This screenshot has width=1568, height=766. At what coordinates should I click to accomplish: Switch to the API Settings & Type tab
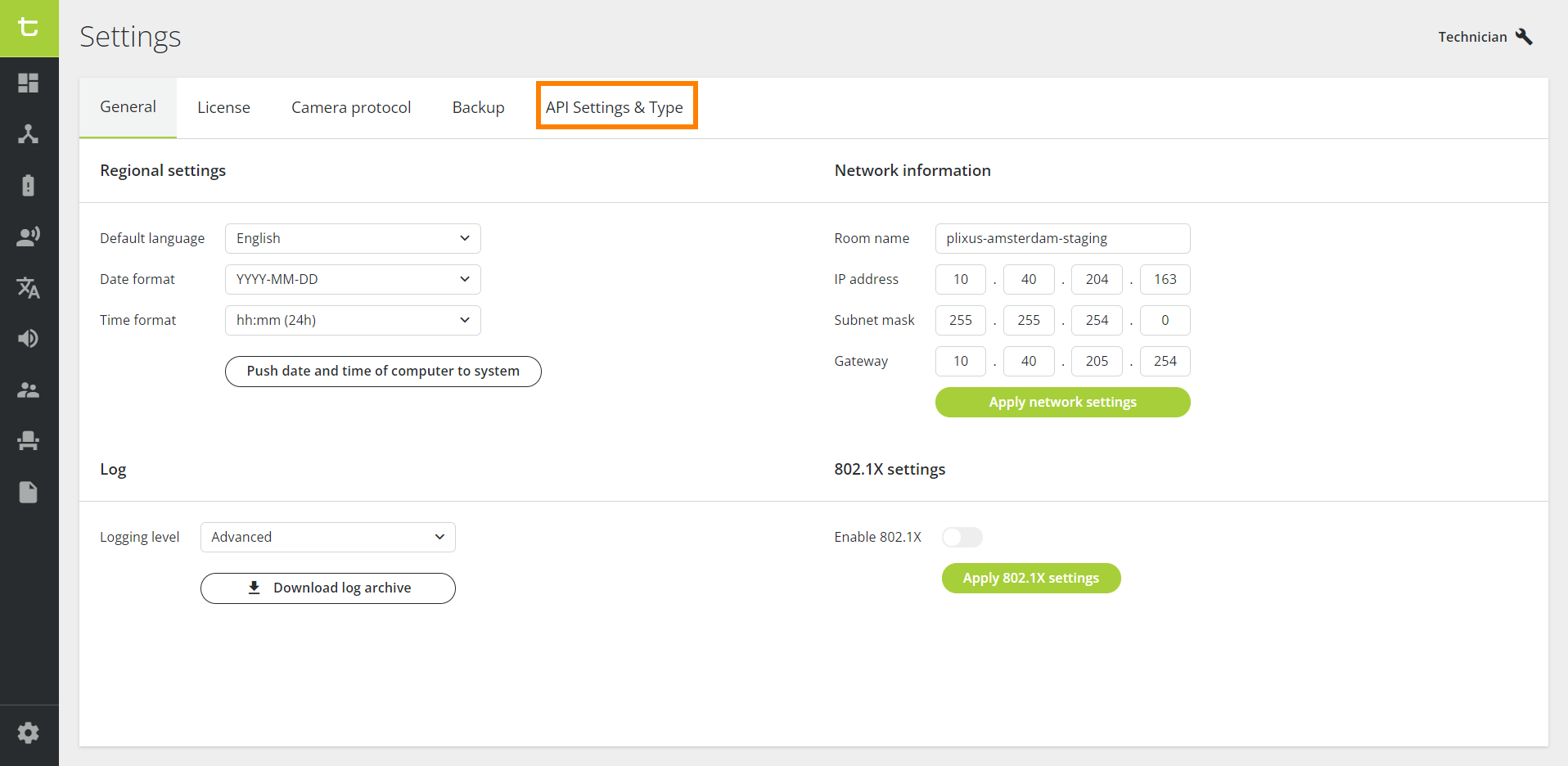click(x=615, y=106)
